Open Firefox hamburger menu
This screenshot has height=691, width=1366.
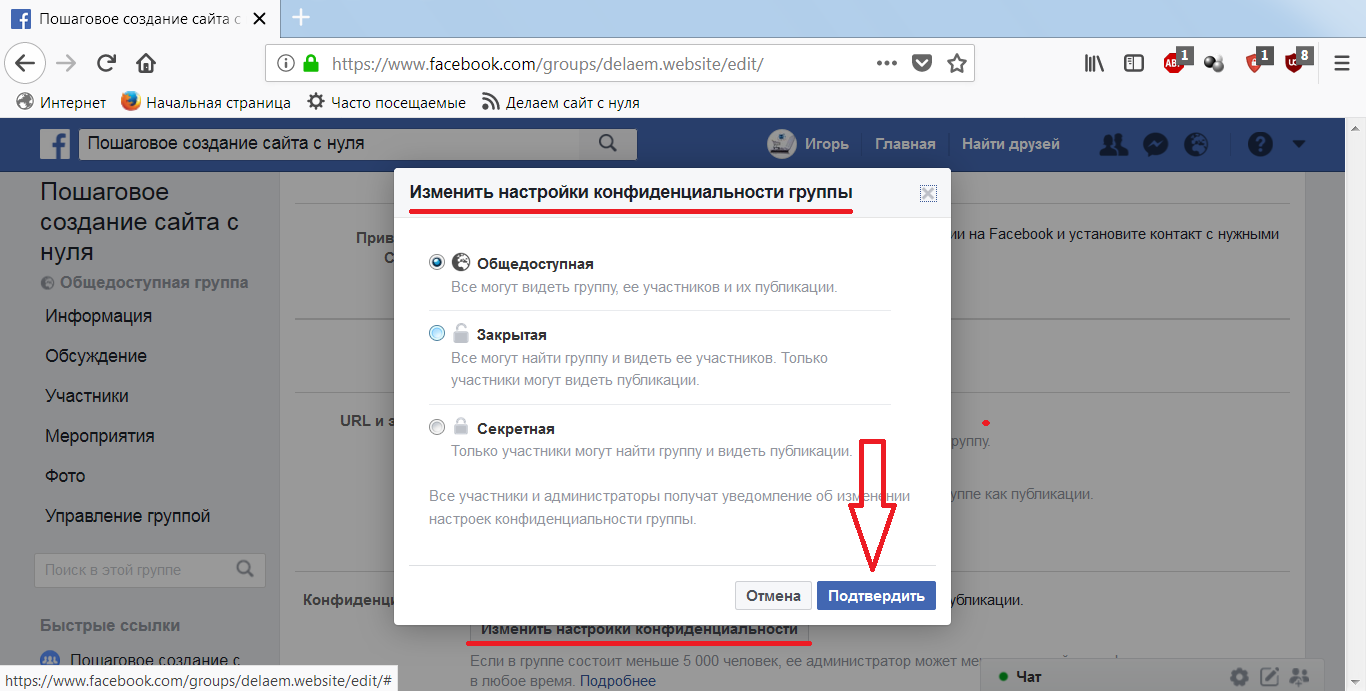(x=1342, y=63)
